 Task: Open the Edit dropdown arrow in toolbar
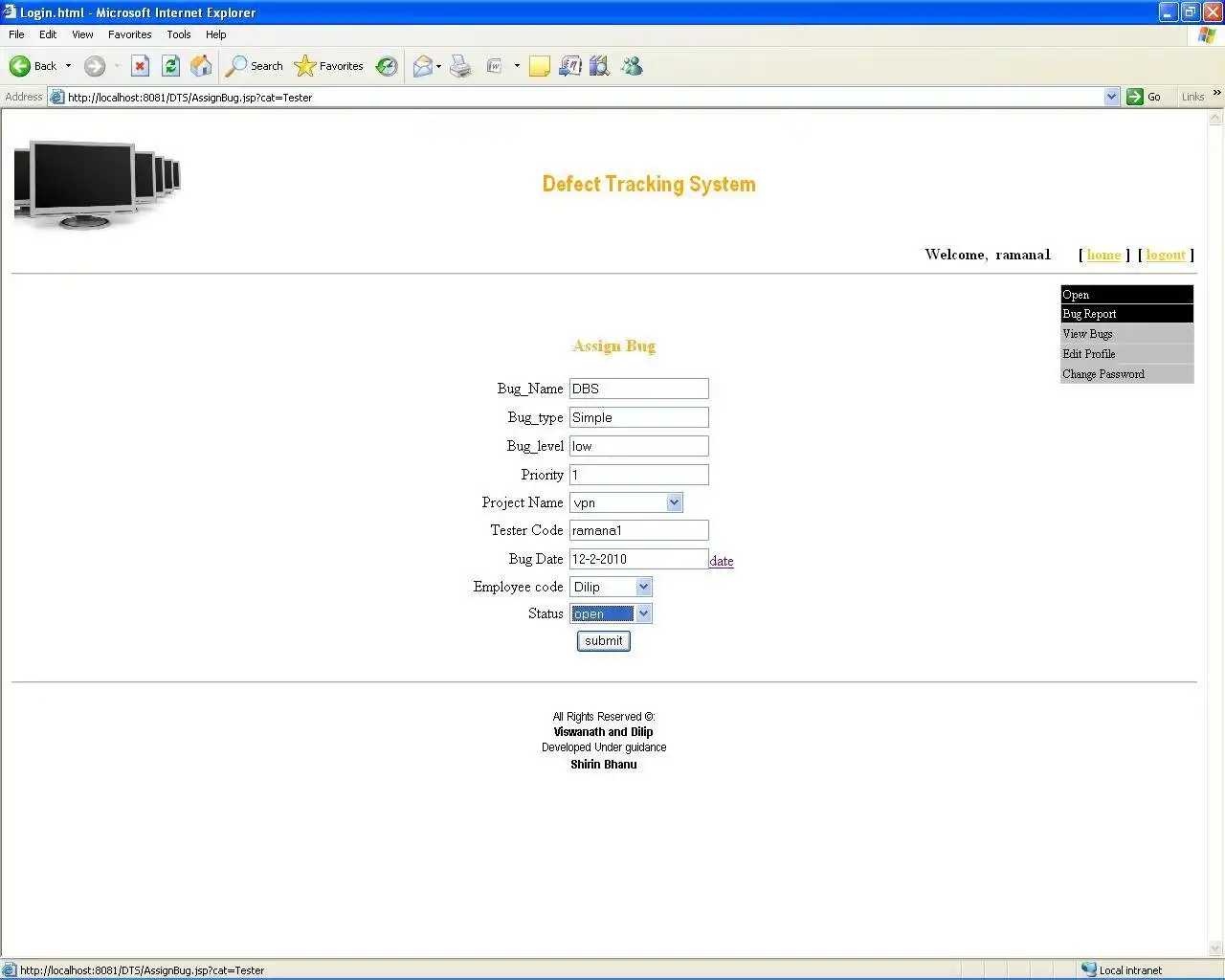coord(517,66)
